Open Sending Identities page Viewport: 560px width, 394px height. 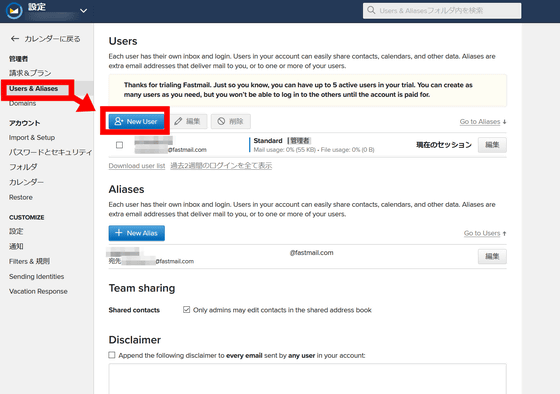[36, 276]
